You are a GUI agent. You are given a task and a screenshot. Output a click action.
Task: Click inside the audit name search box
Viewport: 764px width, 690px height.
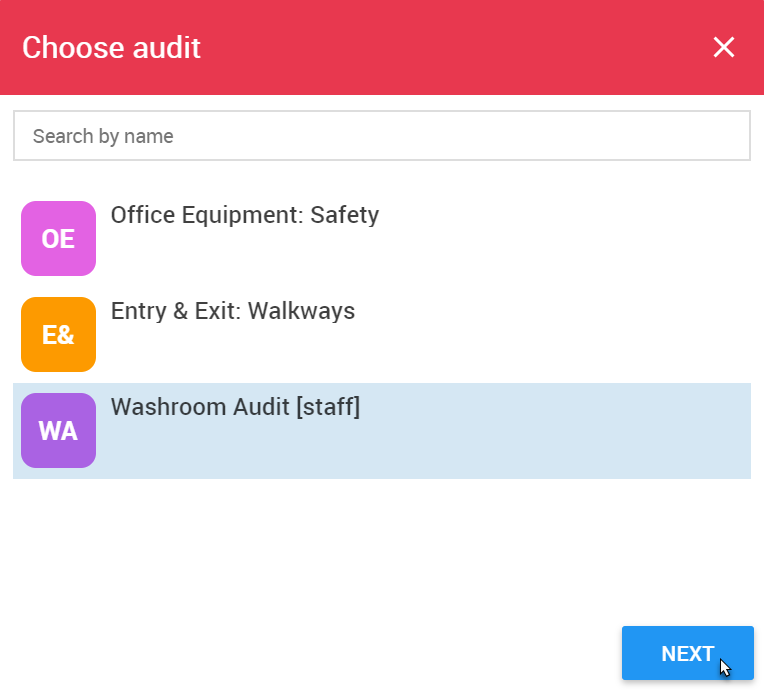(382, 135)
